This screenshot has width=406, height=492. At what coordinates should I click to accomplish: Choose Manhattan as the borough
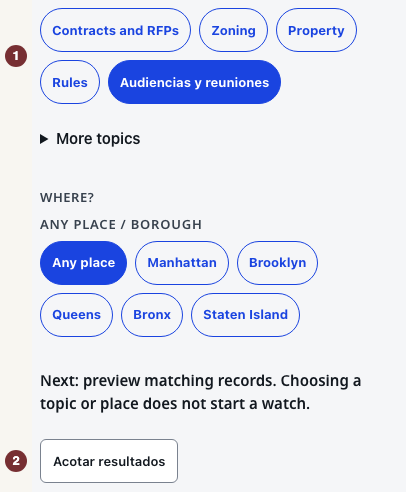182,263
